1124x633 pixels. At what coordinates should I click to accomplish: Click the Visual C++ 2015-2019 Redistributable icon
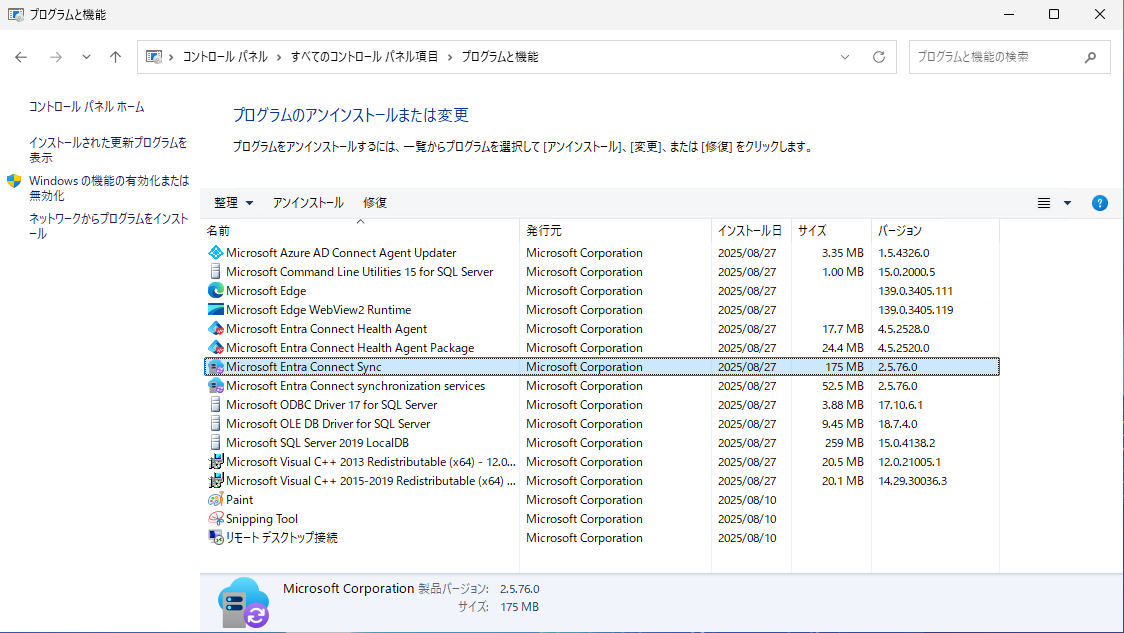(215, 480)
